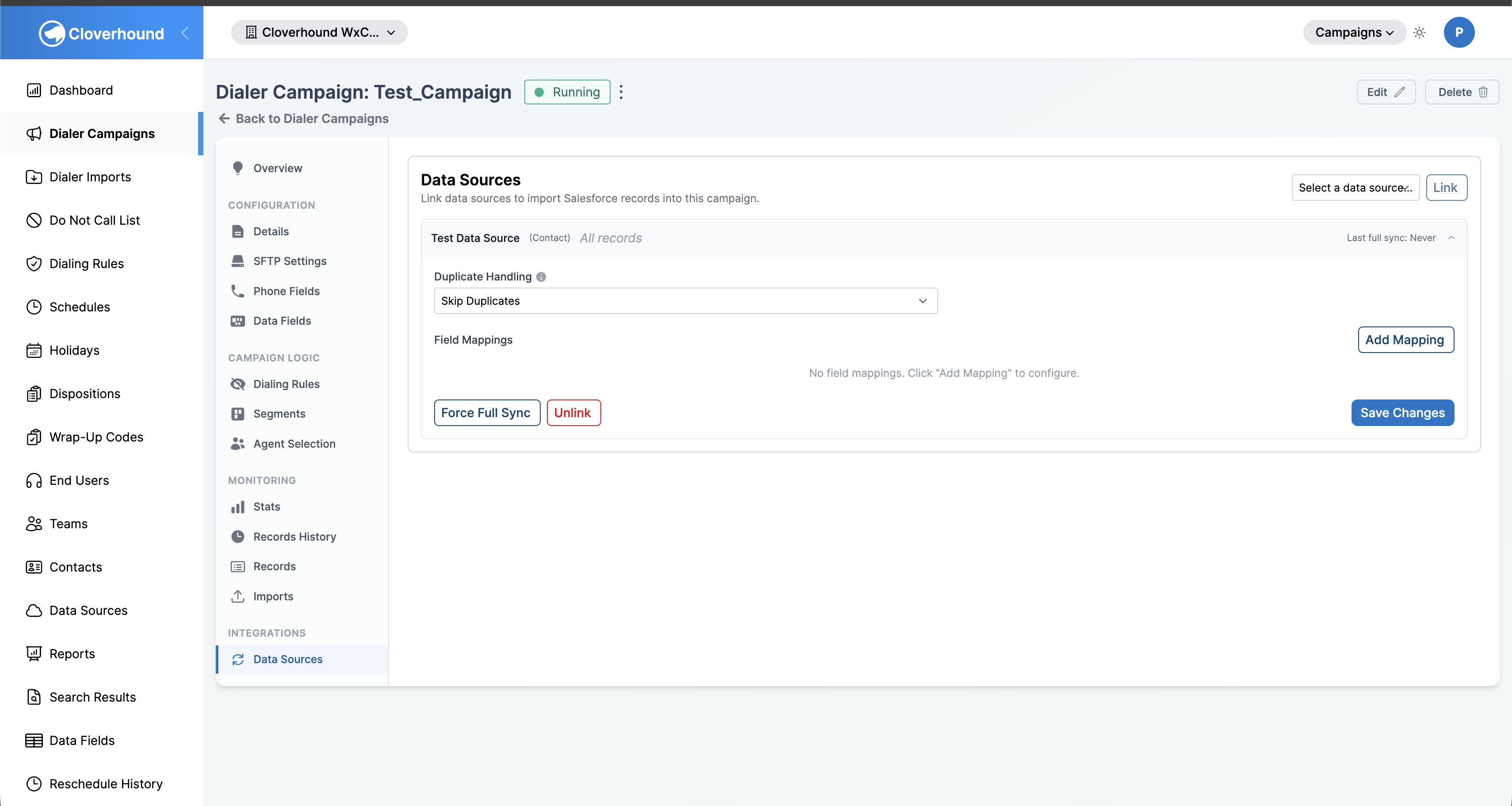Click the Delete campaign button
The image size is (1512, 806).
click(1462, 92)
